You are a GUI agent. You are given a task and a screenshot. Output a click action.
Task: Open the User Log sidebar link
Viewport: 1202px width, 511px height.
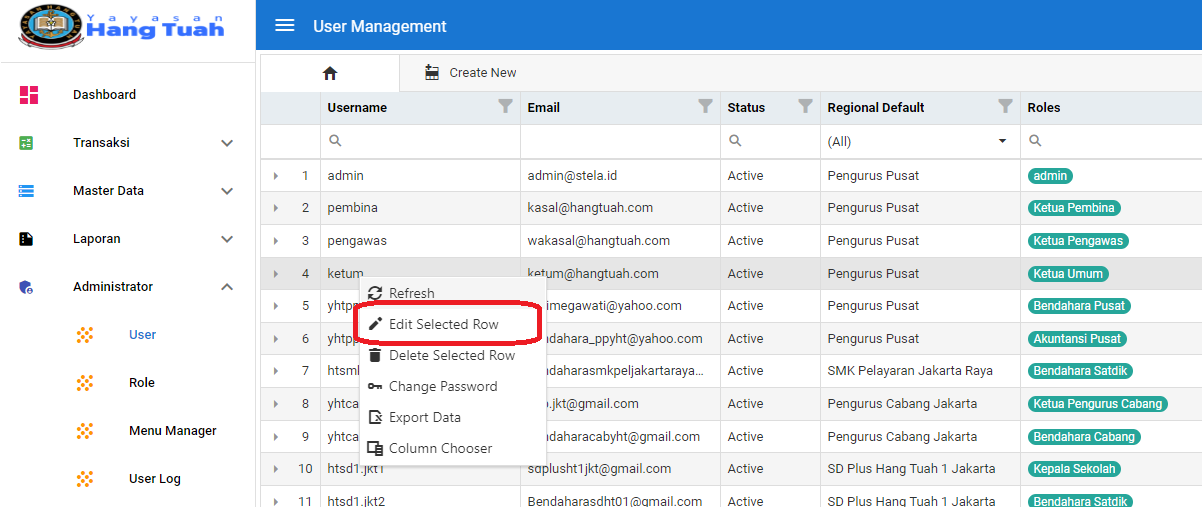point(154,479)
